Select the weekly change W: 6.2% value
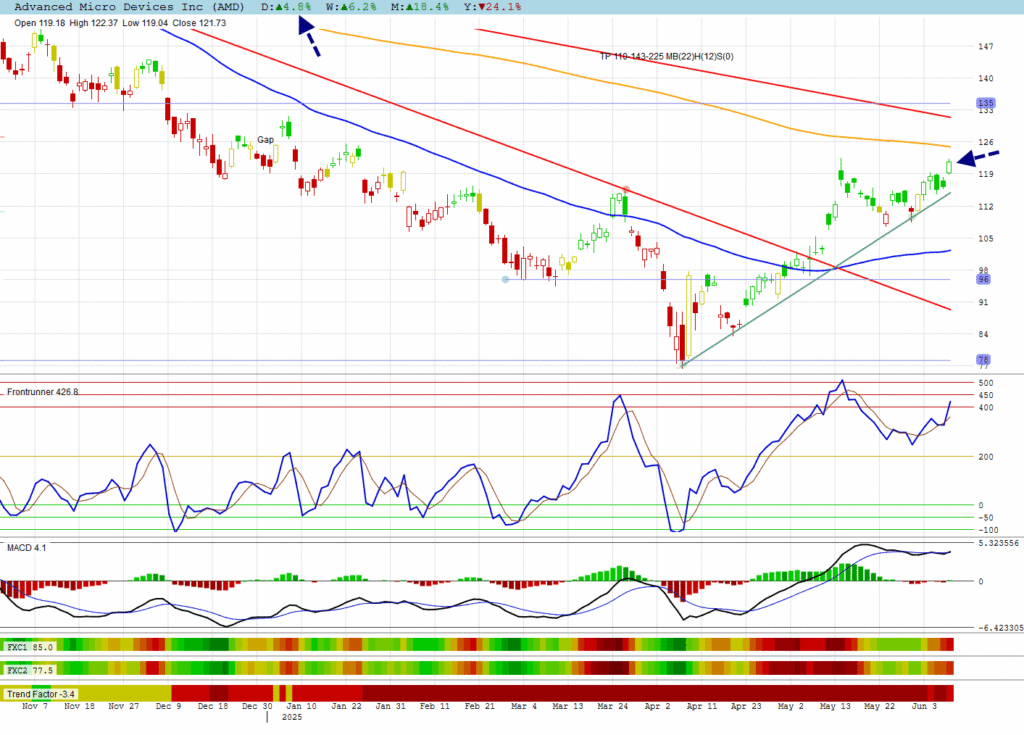The width and height of the screenshot is (1024, 735). [x=351, y=7]
